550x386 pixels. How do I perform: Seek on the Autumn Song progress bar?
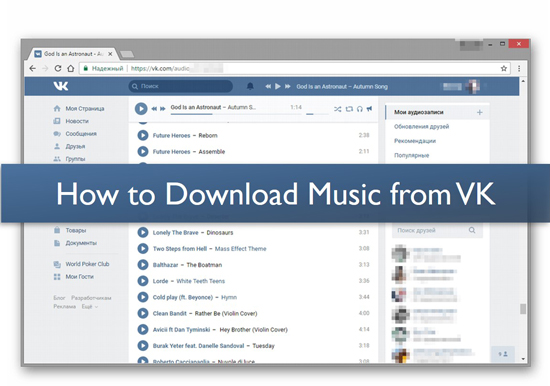coord(236,114)
